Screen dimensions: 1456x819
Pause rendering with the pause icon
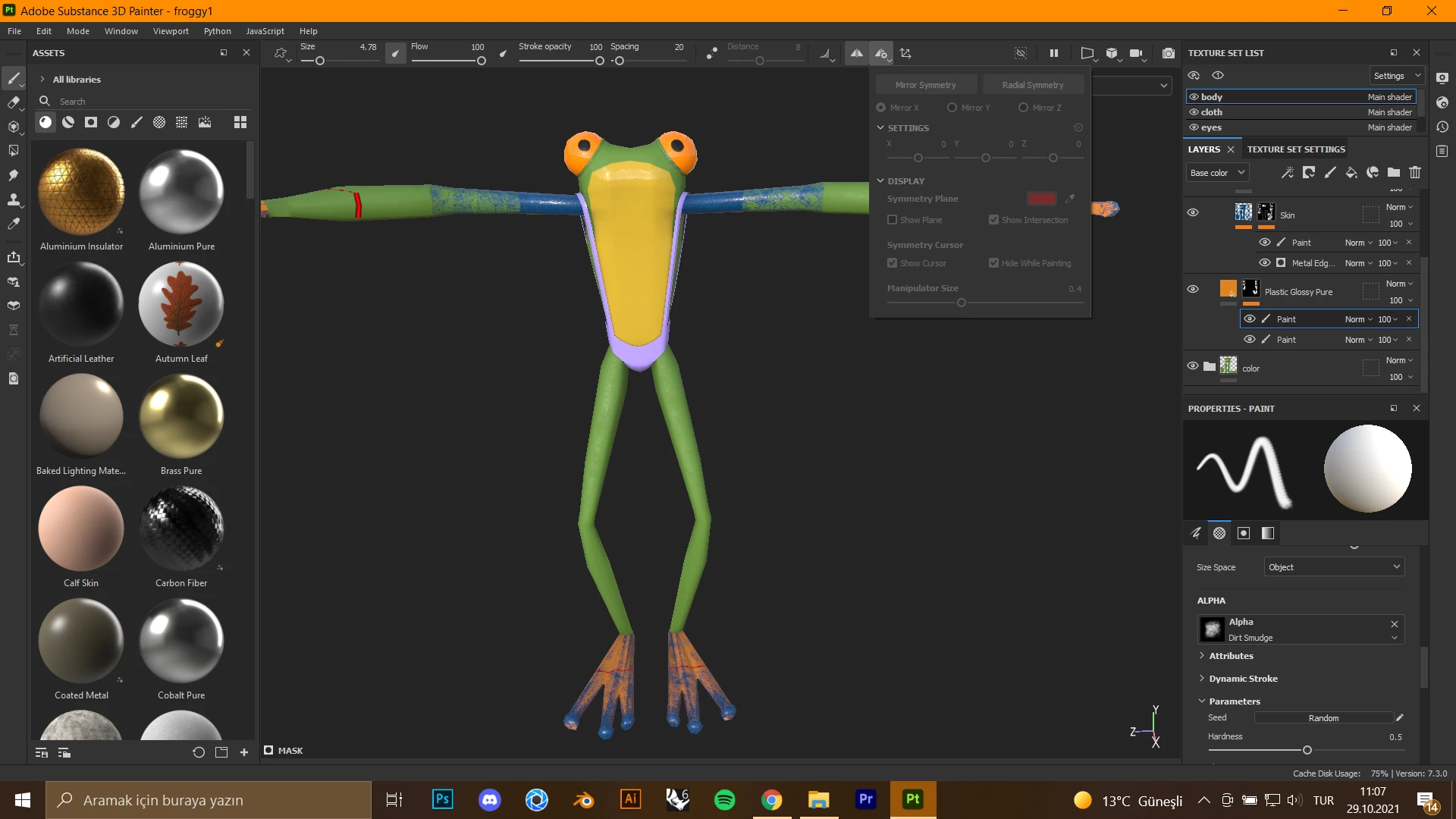tap(1053, 53)
